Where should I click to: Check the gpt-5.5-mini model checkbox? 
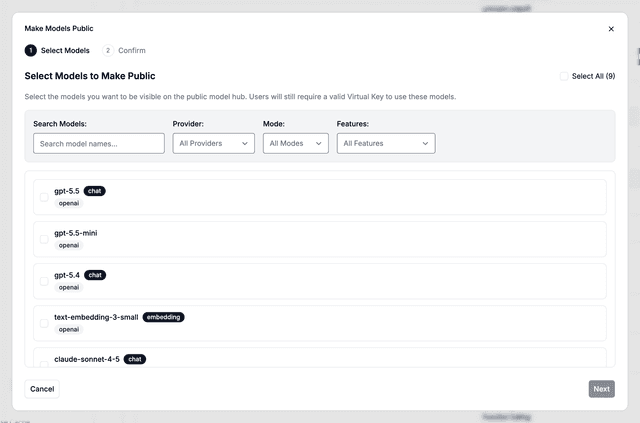(x=44, y=239)
